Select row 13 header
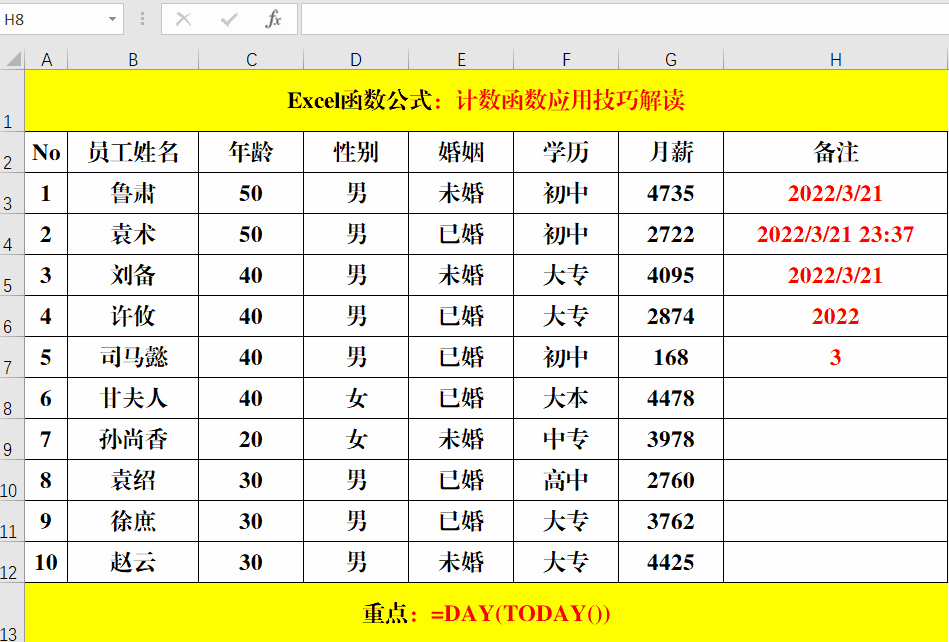Screen dimensions: 949x642 tap(12, 612)
